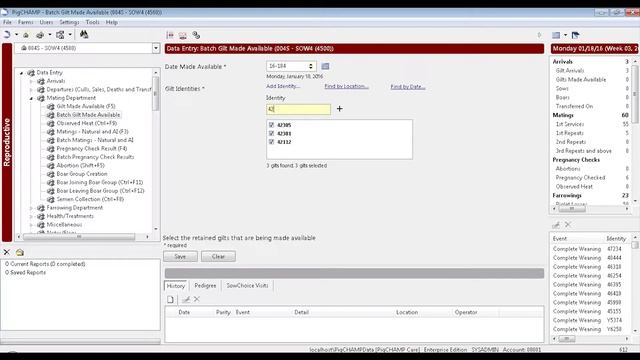Switch to the History tab
640x360 pixels.
176,286
